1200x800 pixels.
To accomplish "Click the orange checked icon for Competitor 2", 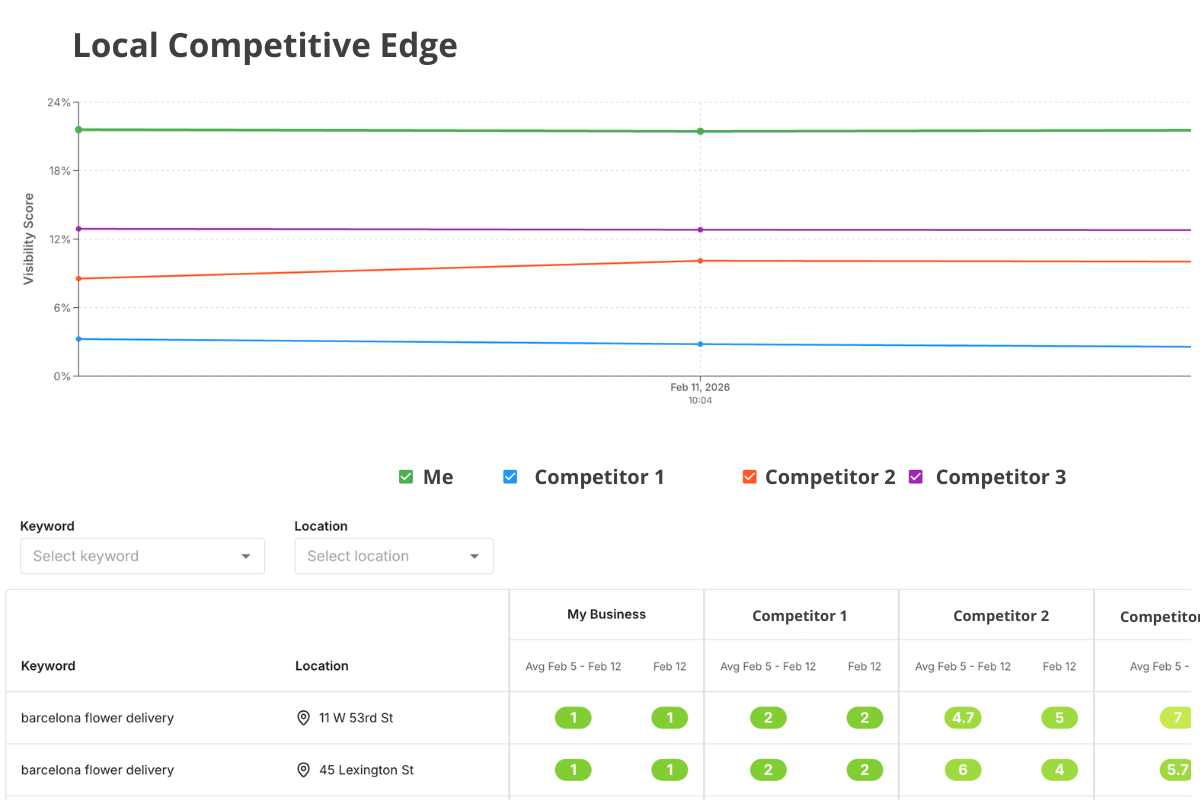I will tap(749, 477).
